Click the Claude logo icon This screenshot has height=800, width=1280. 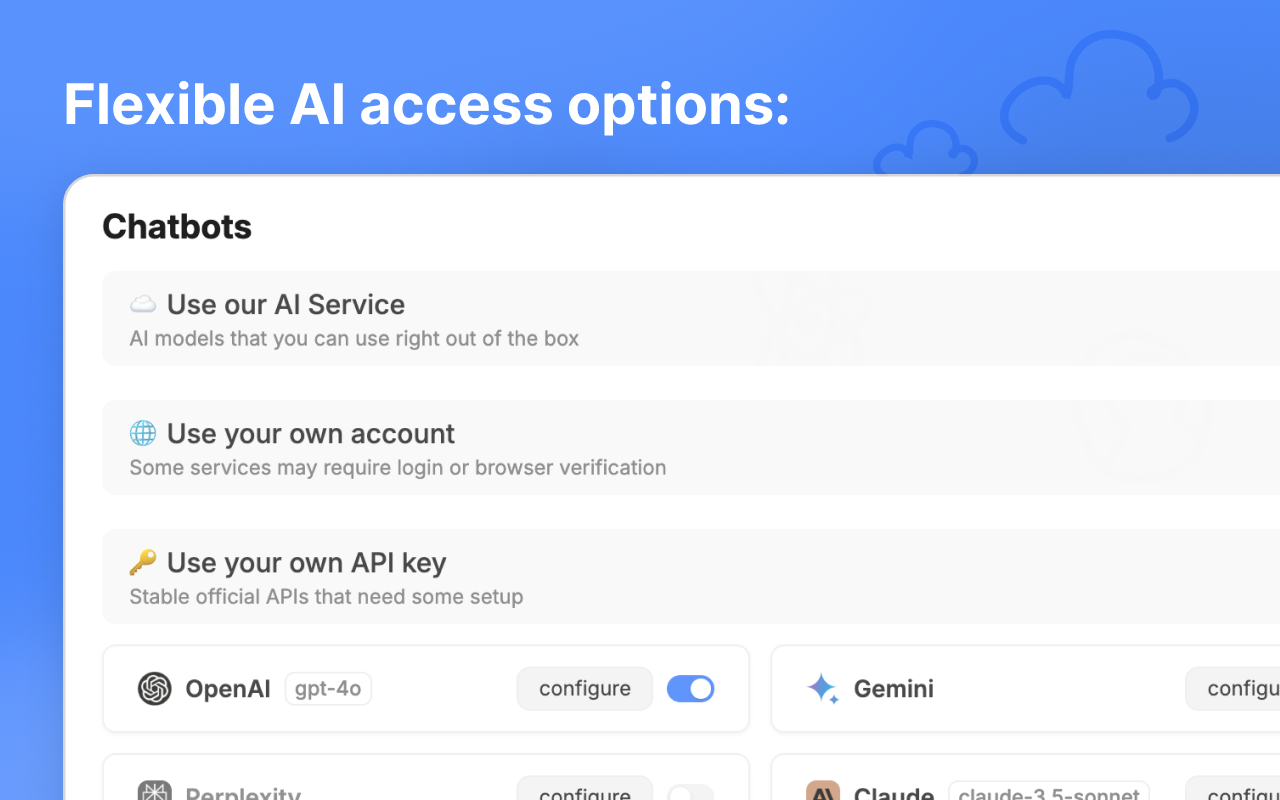pyautogui.click(x=822, y=792)
